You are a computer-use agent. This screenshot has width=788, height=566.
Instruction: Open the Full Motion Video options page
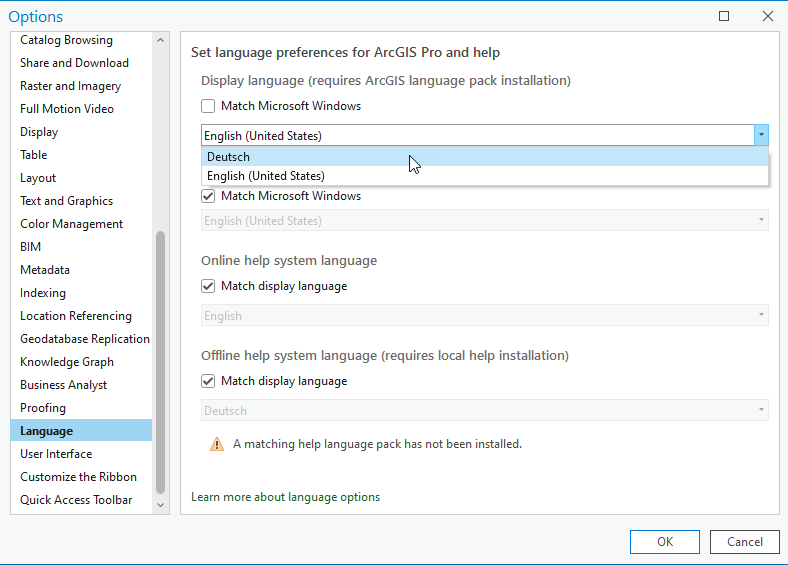pyautogui.click(x=81, y=109)
